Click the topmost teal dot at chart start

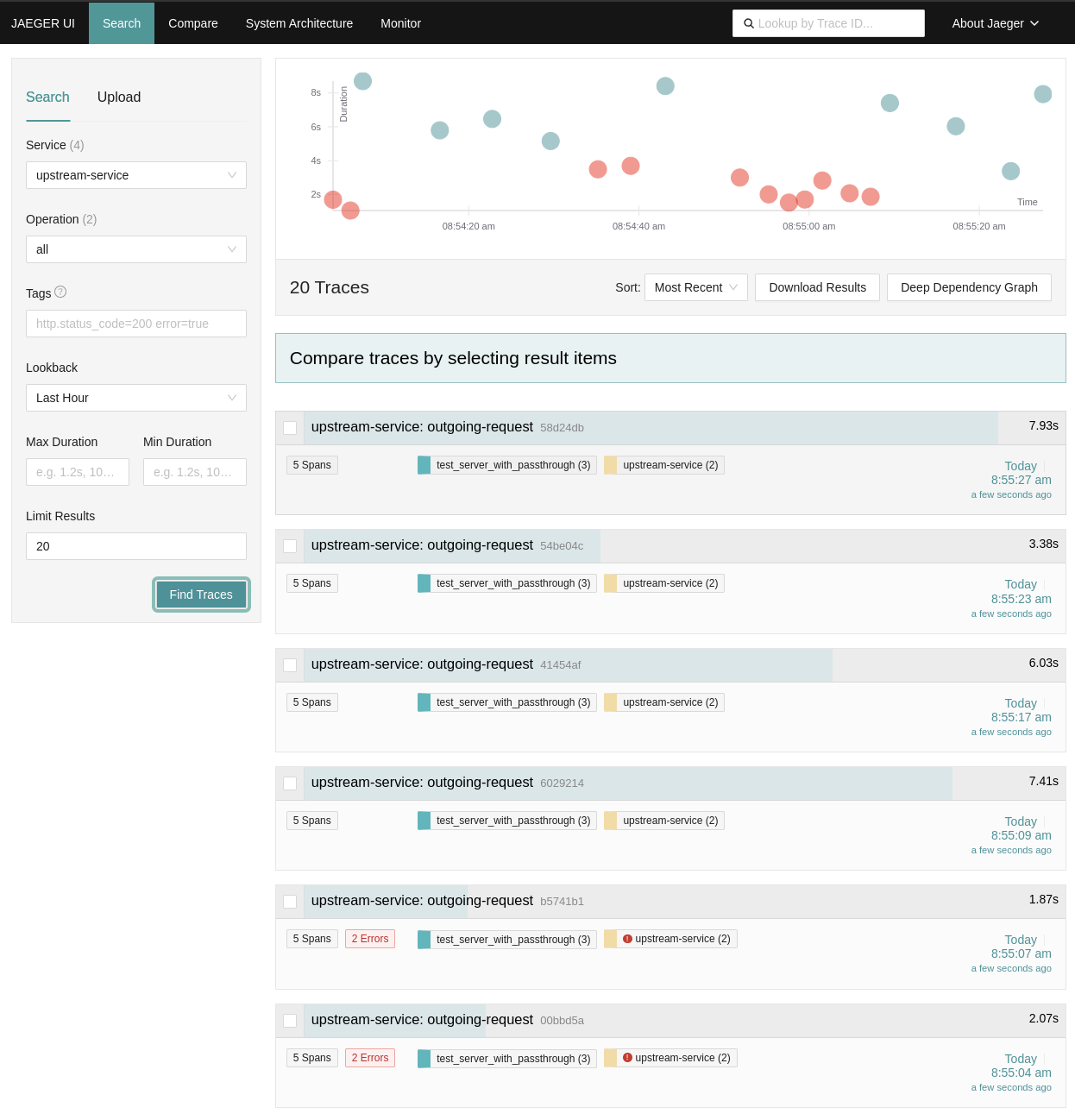(x=363, y=81)
